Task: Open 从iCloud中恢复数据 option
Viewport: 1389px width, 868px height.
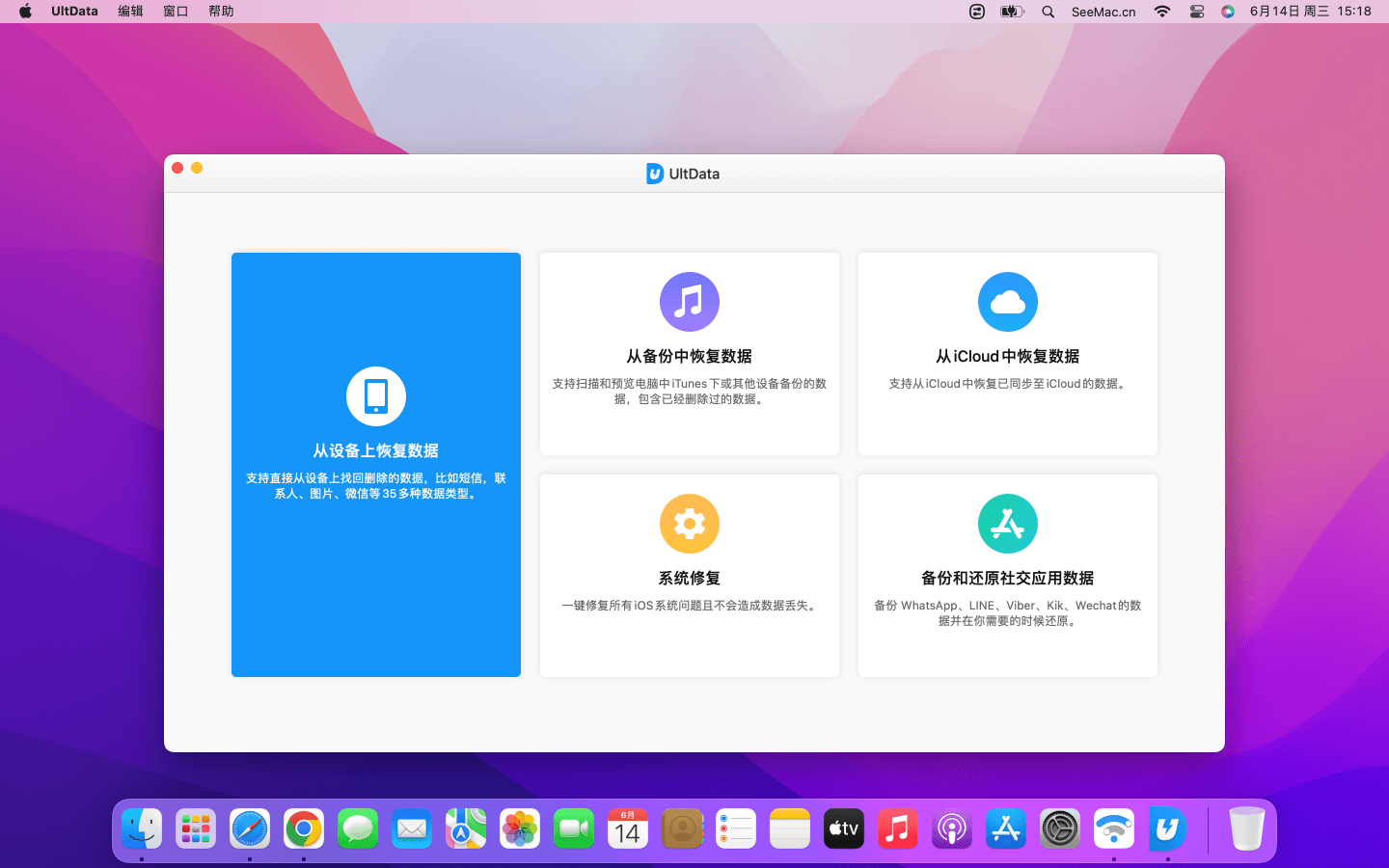Action: (1008, 356)
